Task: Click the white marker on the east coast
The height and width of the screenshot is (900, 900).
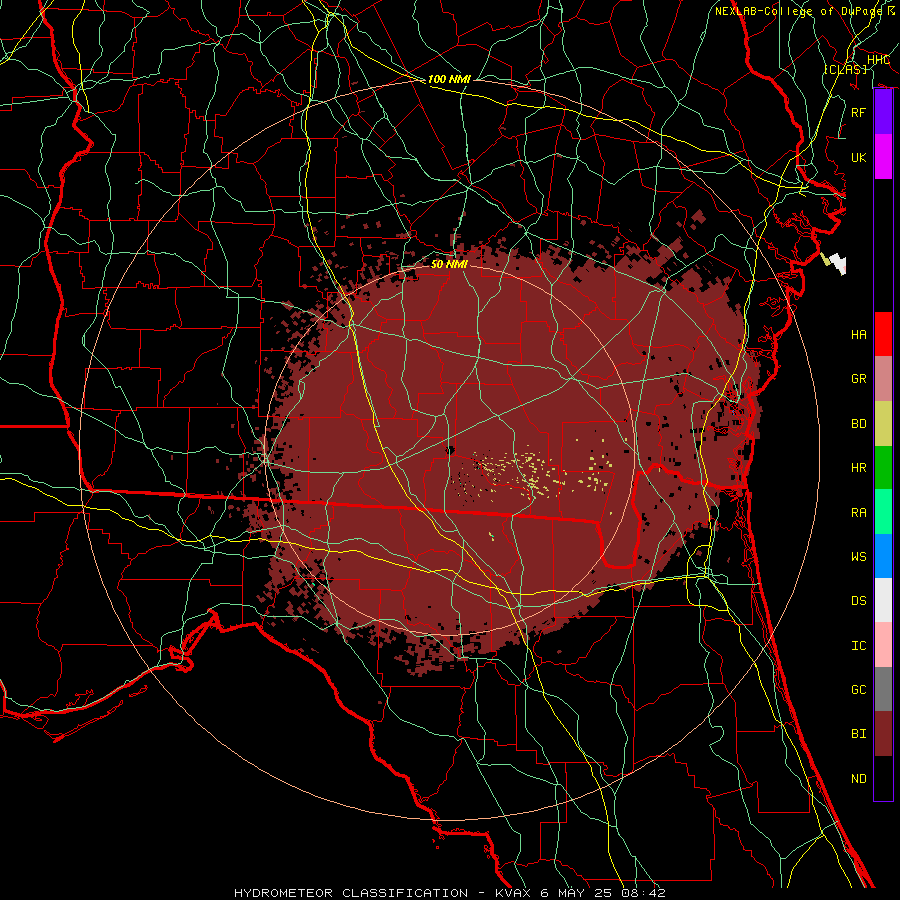Action: click(839, 263)
